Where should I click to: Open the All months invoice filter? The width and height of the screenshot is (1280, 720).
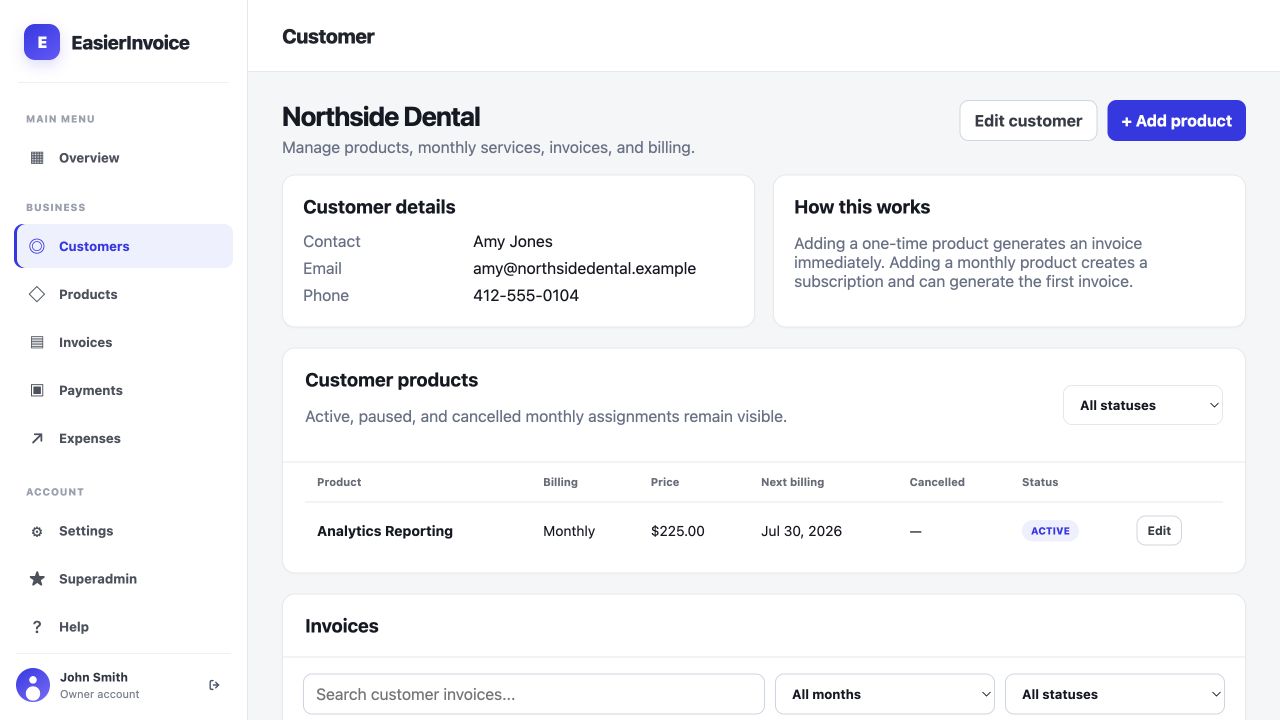(885, 694)
